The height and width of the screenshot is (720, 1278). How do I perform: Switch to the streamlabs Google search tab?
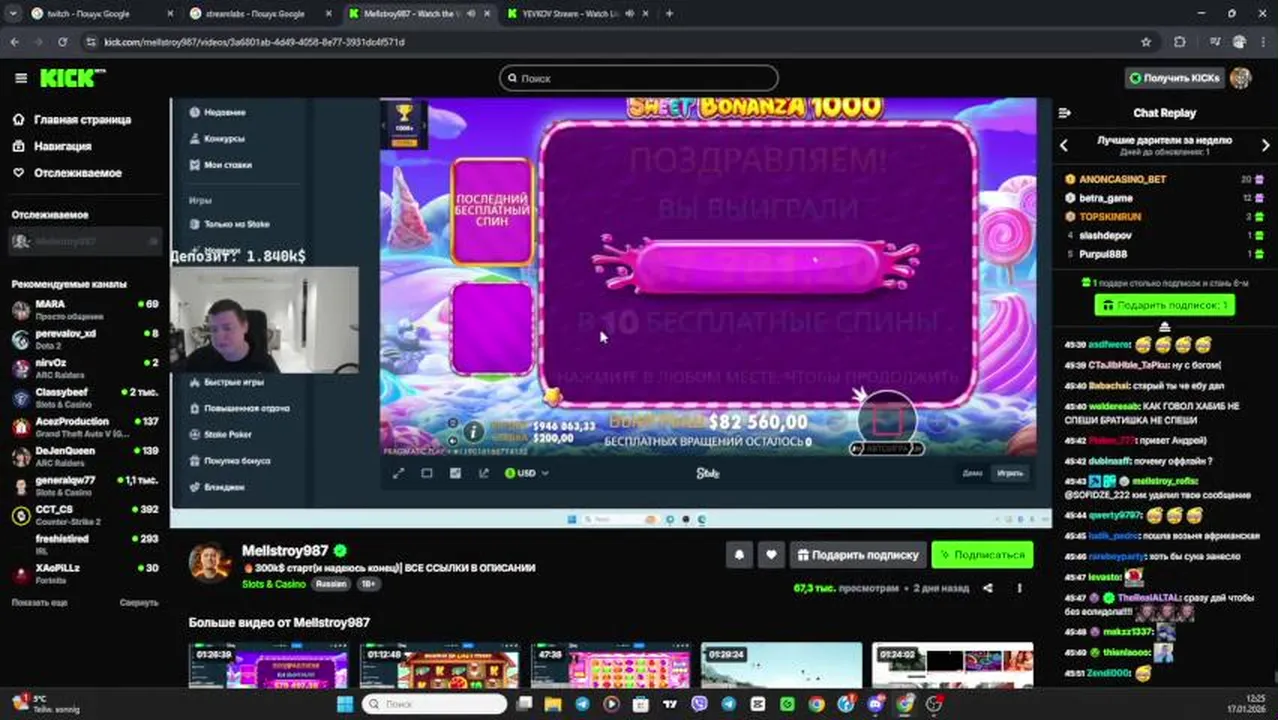point(258,14)
